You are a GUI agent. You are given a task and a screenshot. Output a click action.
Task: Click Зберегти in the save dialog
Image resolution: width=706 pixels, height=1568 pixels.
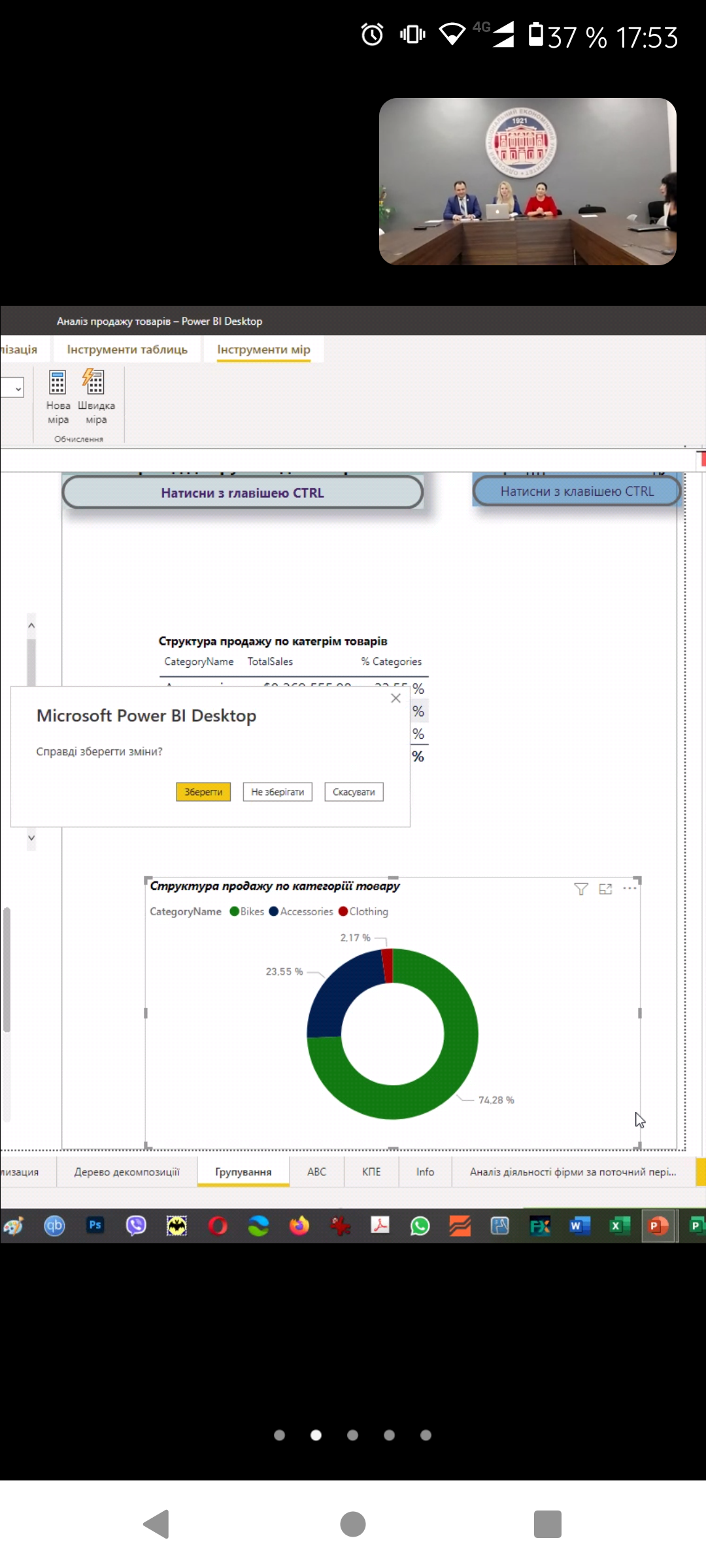[203, 792]
